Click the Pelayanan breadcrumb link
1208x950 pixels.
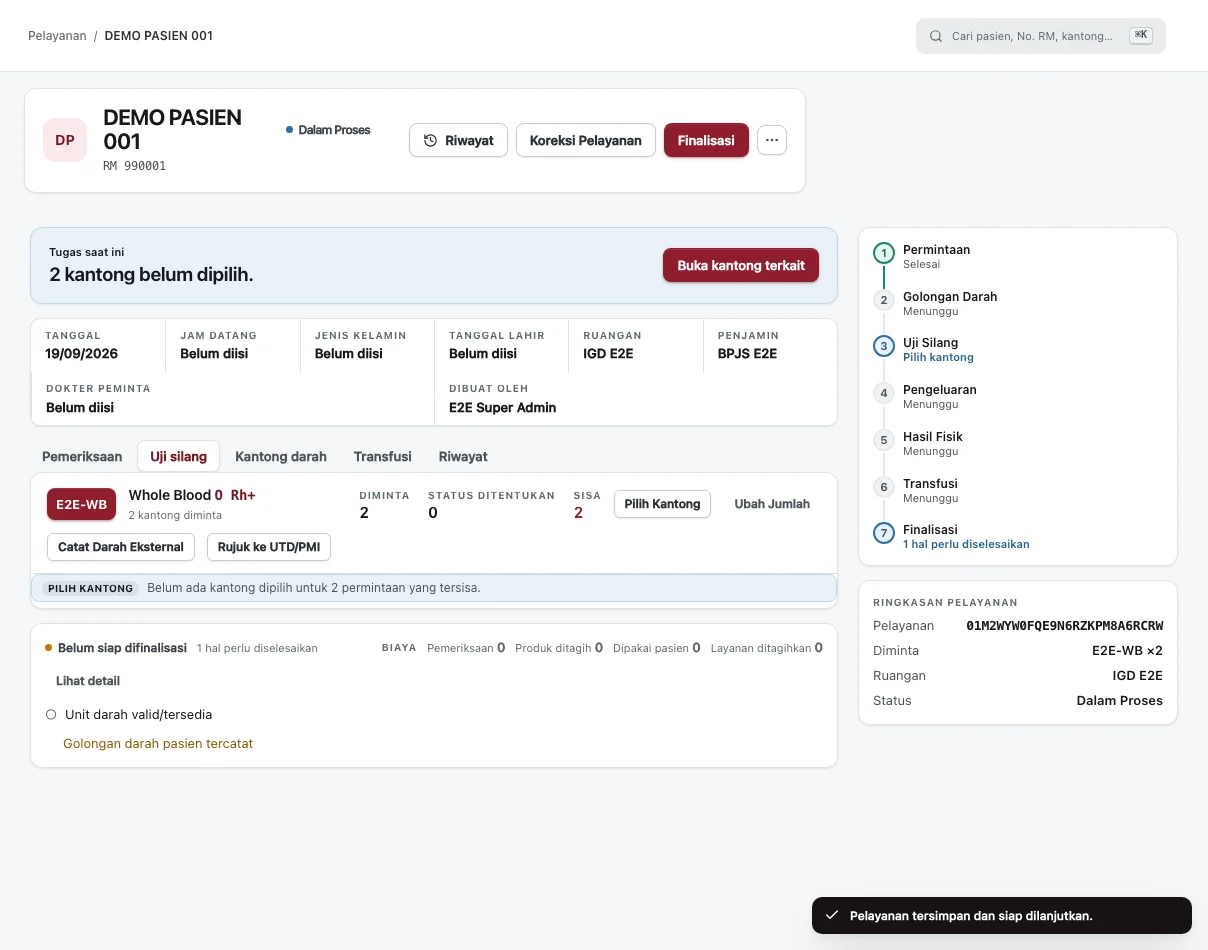[57, 36]
